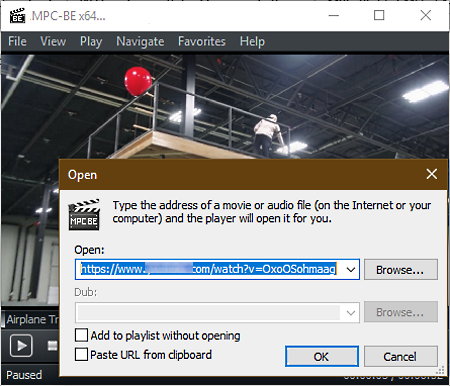Screen dimensions: 450x386
Task: Click the Paused status text
Action: click(x=24, y=375)
